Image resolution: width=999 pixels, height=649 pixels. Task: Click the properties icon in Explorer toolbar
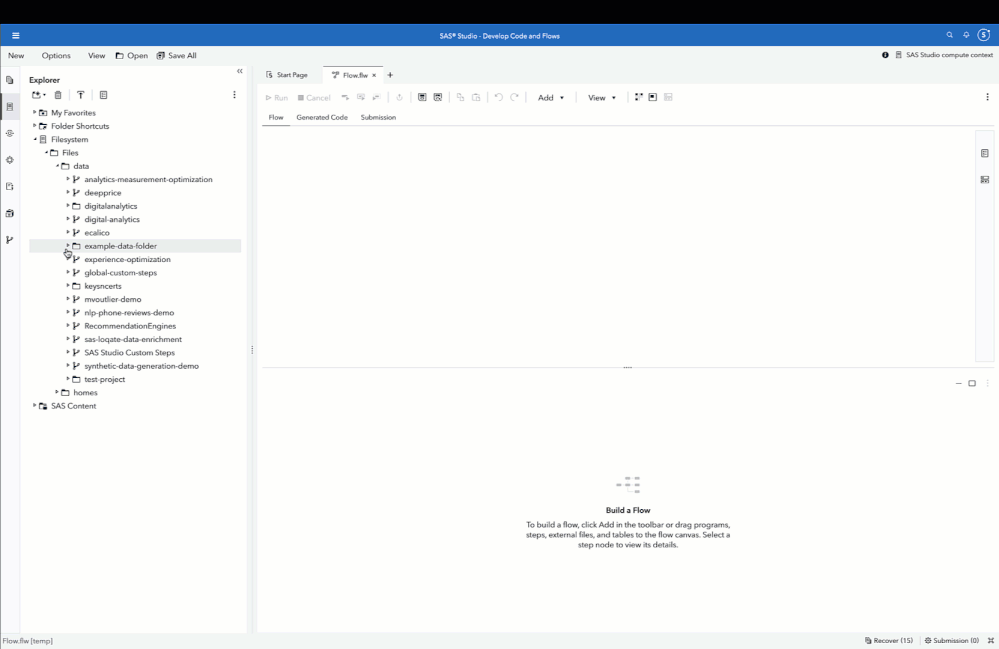(103, 95)
